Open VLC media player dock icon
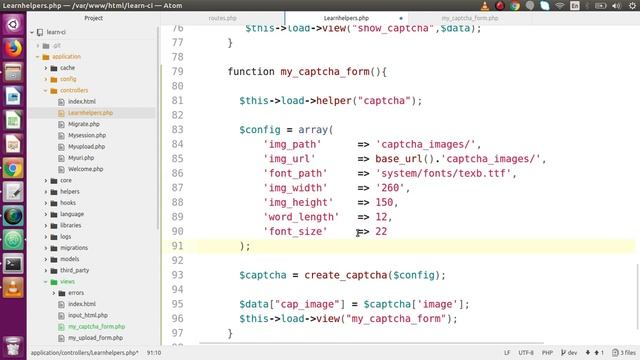The width and height of the screenshot is (640, 360). (13, 288)
